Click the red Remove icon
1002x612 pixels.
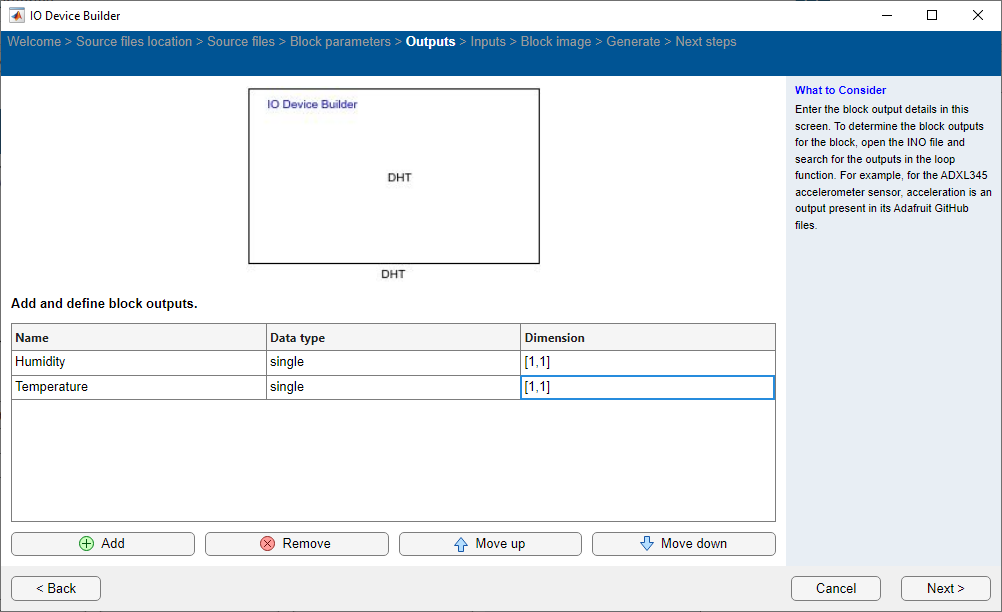[266, 543]
